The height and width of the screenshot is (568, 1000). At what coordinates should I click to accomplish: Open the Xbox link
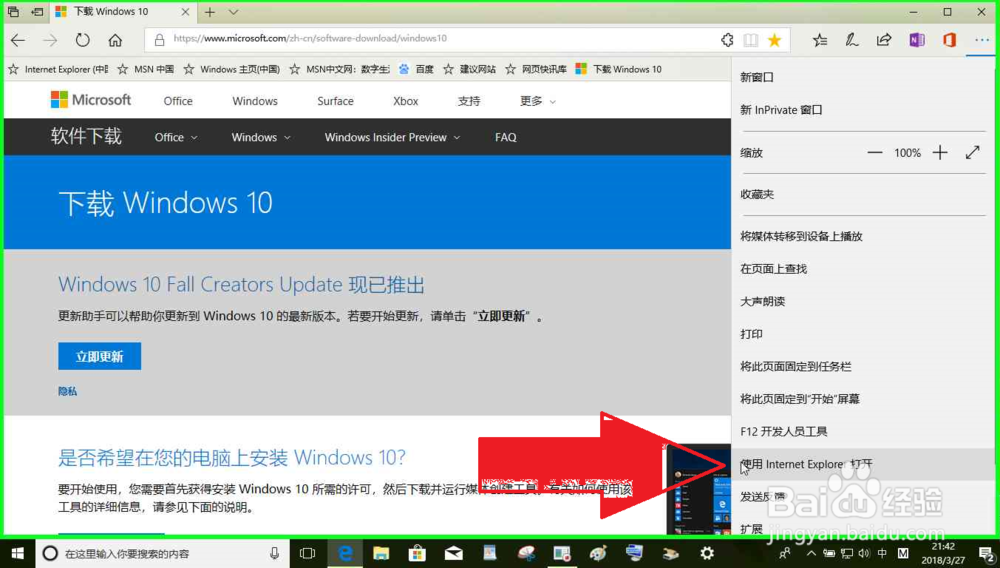pyautogui.click(x=406, y=101)
